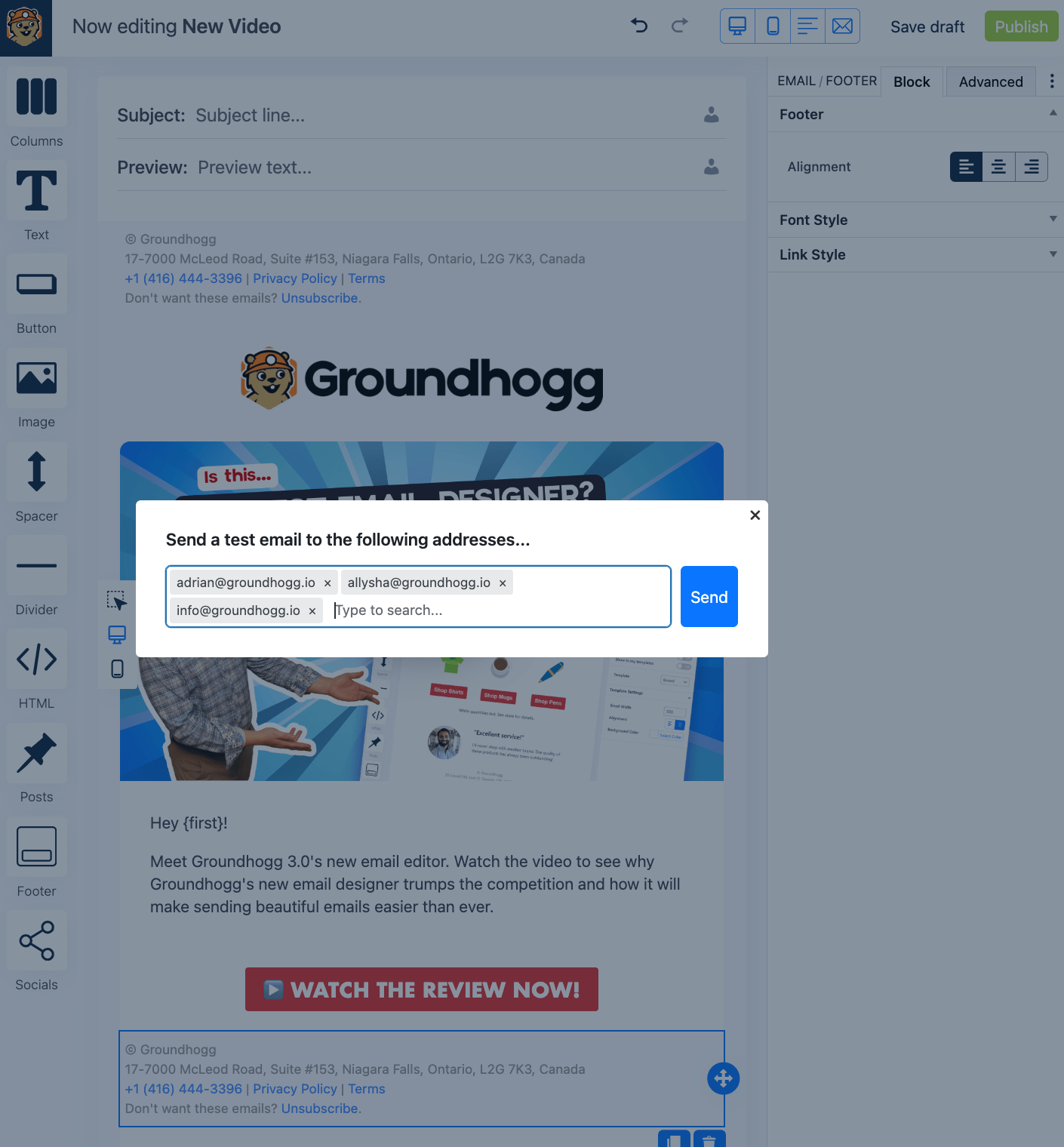This screenshot has width=1064, height=1147.
Task: Switch to mobile preview in top toolbar
Action: coord(773,26)
